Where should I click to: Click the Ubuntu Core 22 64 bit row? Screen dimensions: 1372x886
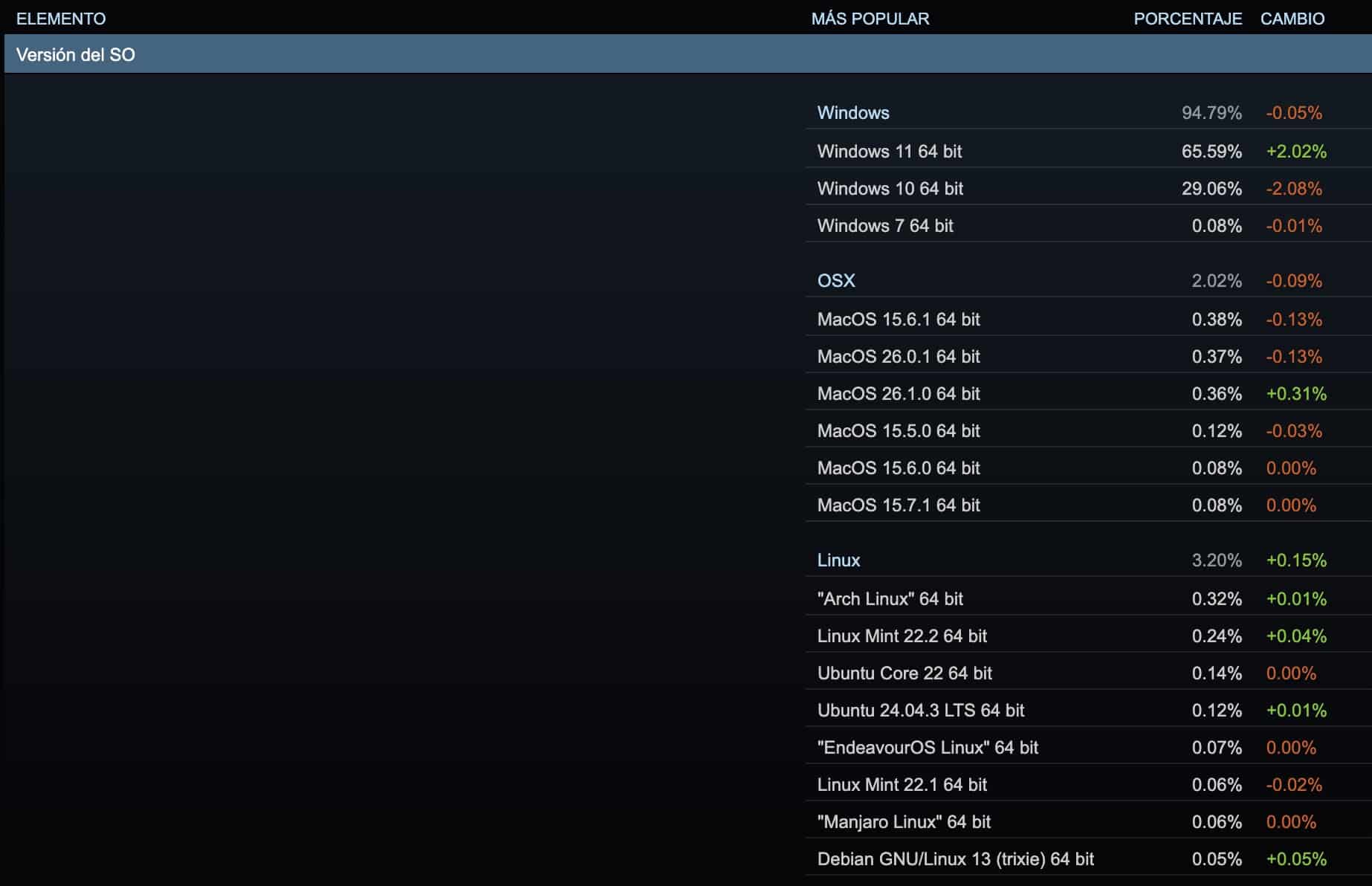coord(1089,673)
